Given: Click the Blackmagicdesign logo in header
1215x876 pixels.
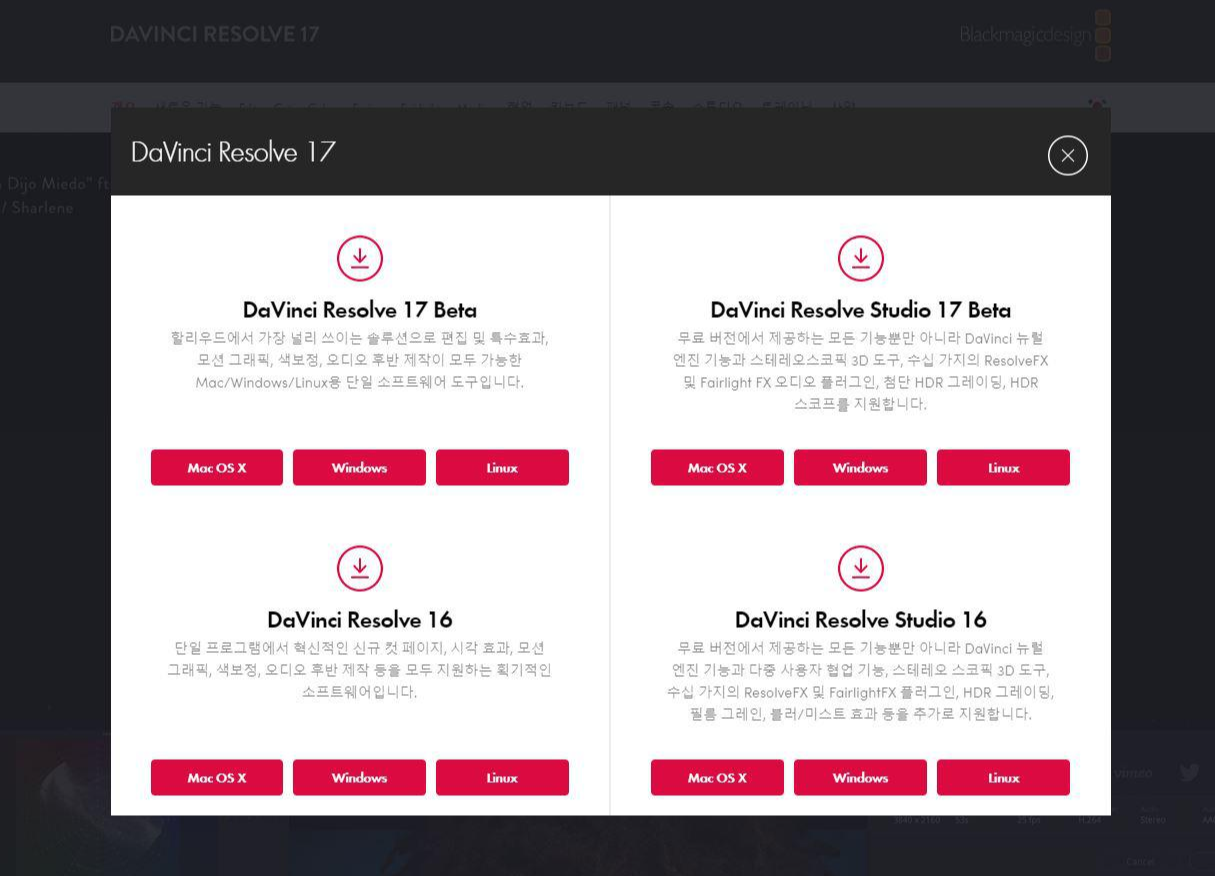Looking at the screenshot, I should tap(1035, 35).
